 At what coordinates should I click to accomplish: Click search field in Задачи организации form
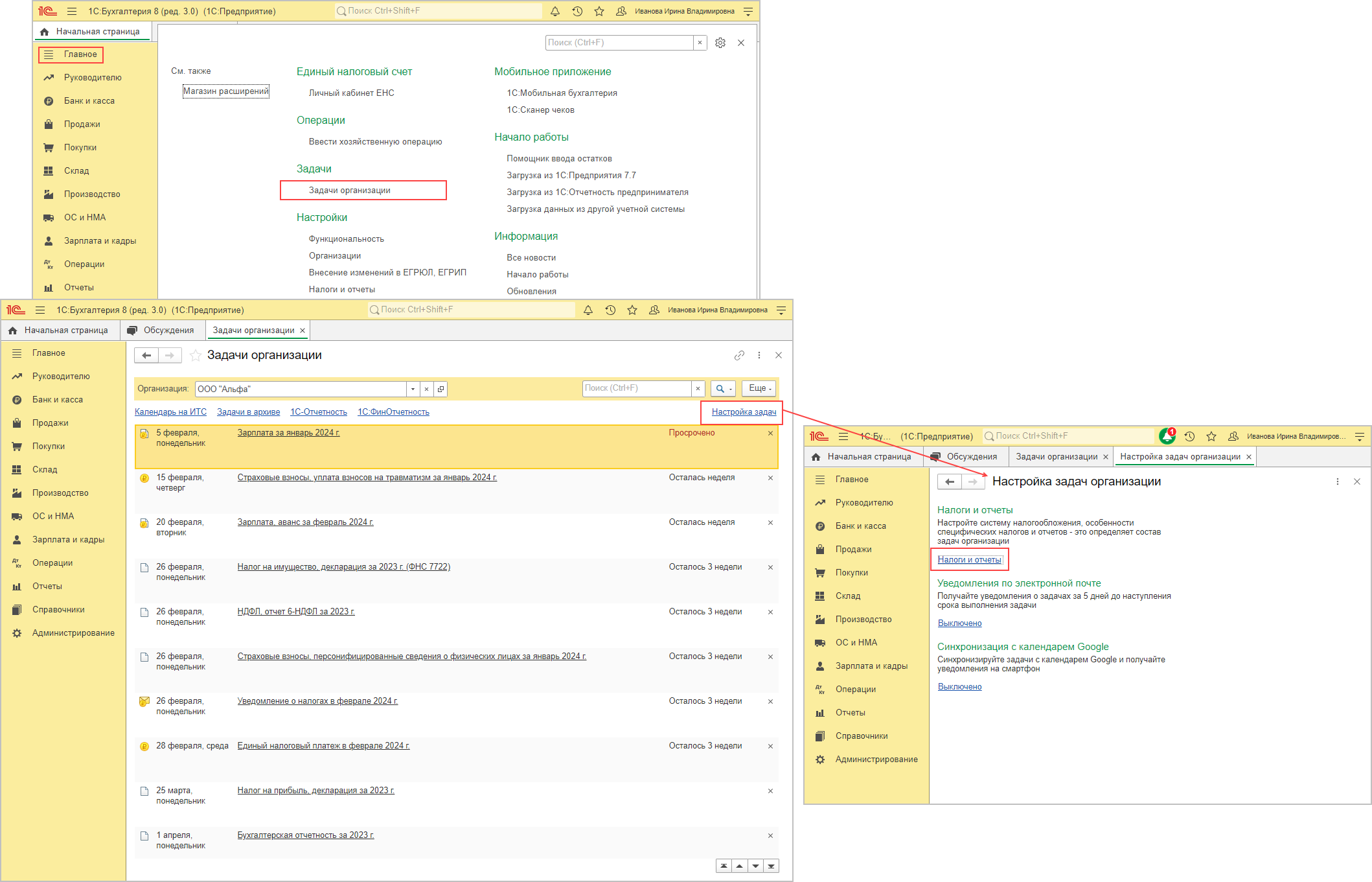[637, 388]
